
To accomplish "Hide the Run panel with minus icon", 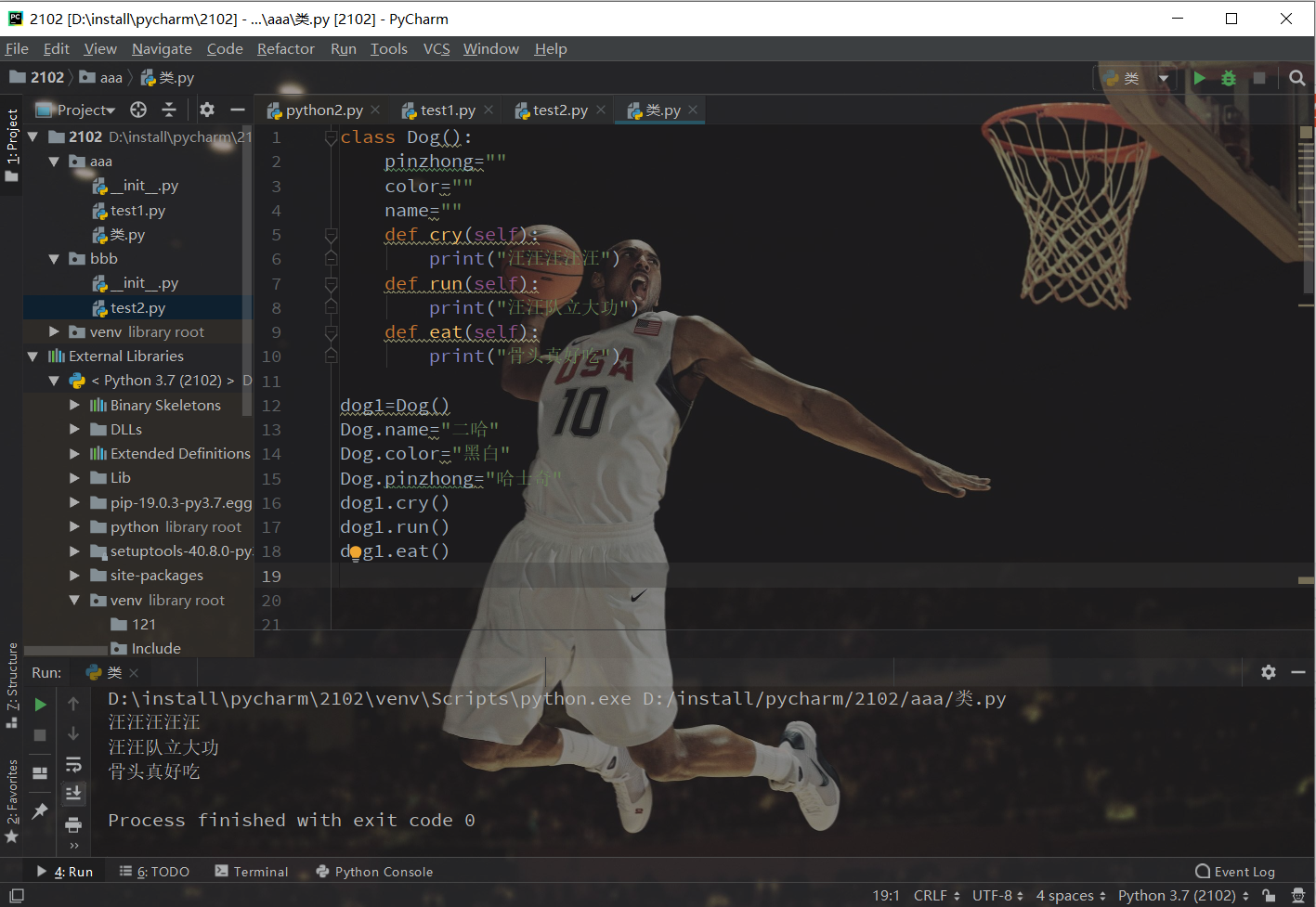I will click(1298, 672).
